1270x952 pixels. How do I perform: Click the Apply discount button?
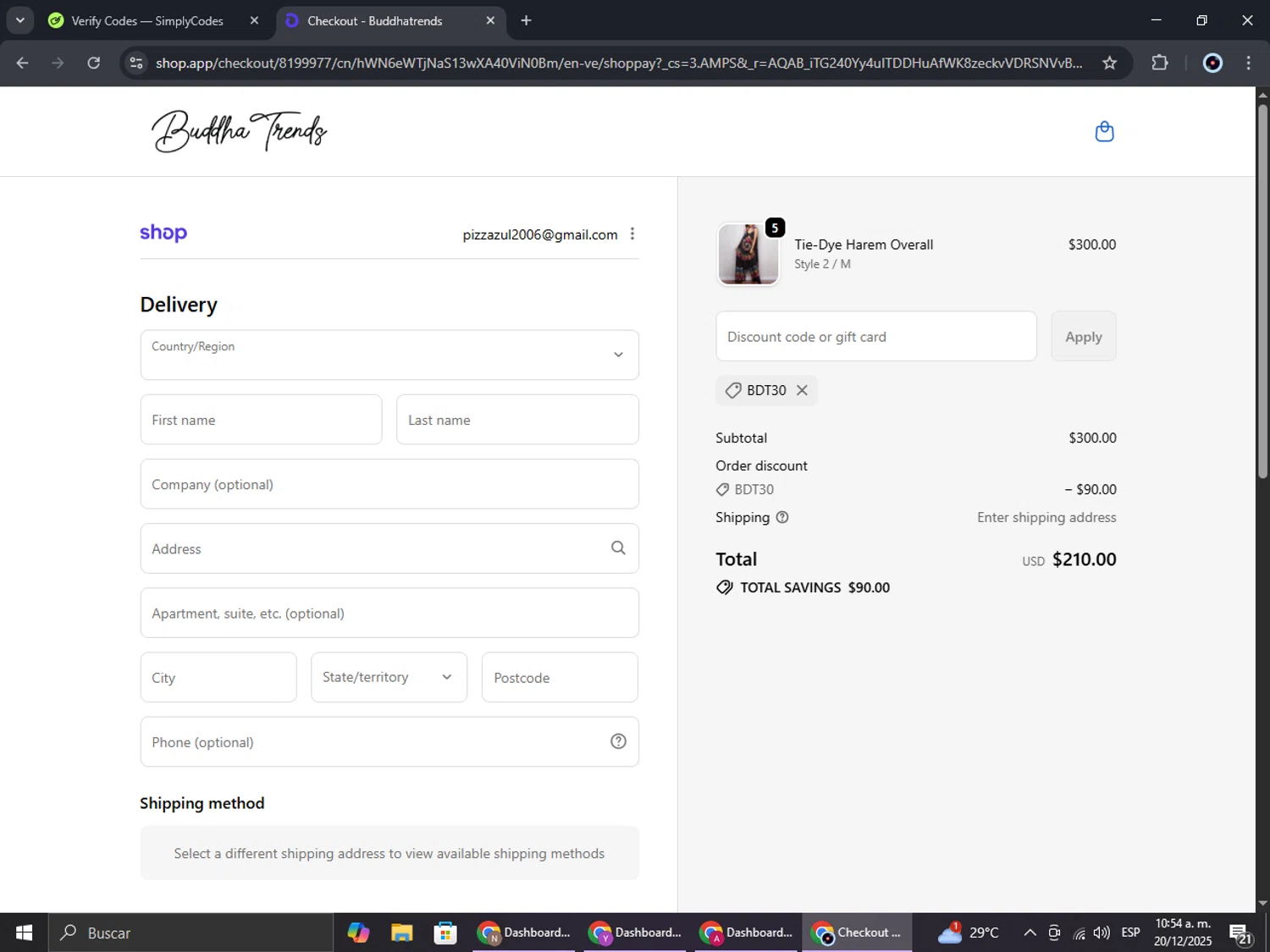1084,336
